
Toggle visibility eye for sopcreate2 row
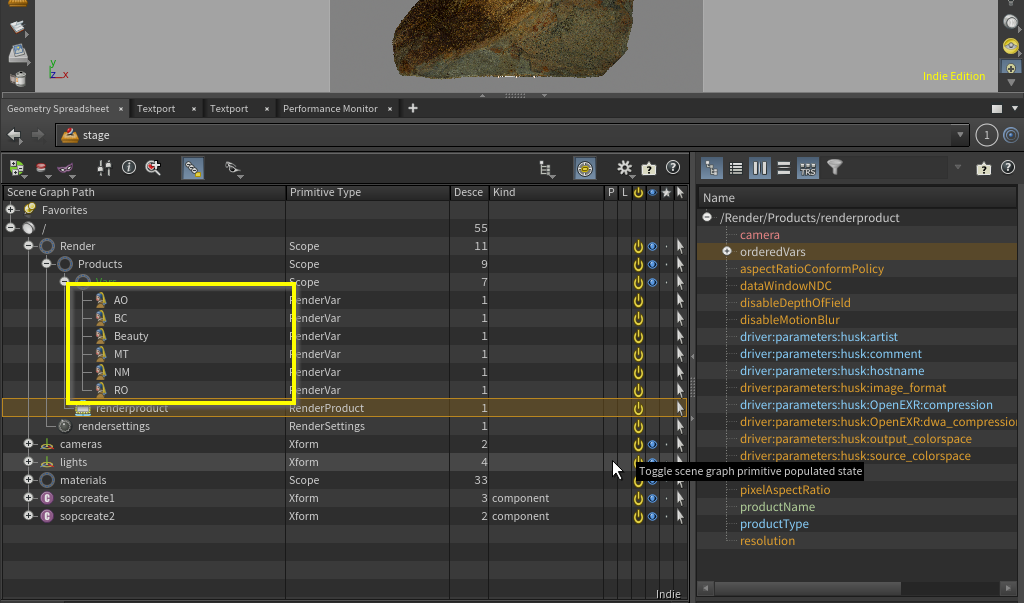tap(652, 516)
